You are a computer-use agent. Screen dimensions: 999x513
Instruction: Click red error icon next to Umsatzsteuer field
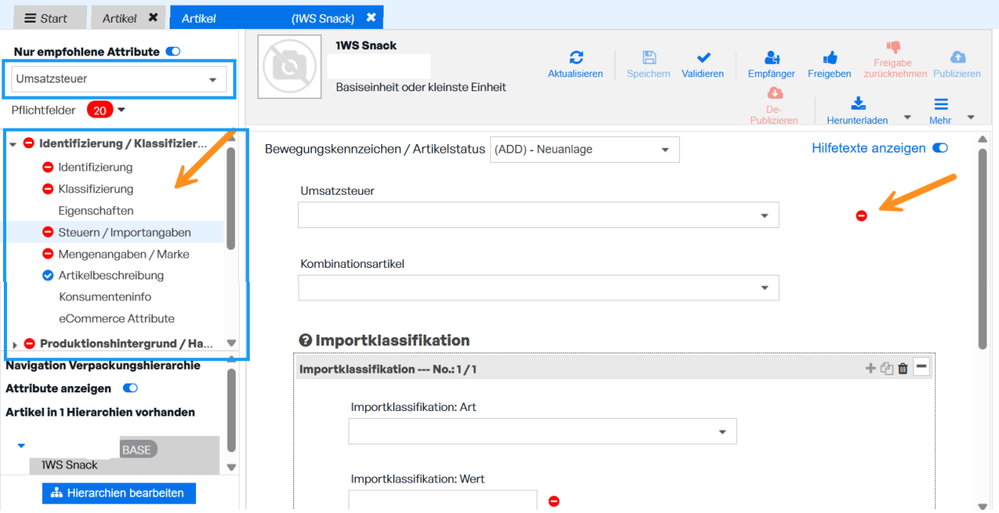[x=861, y=216]
